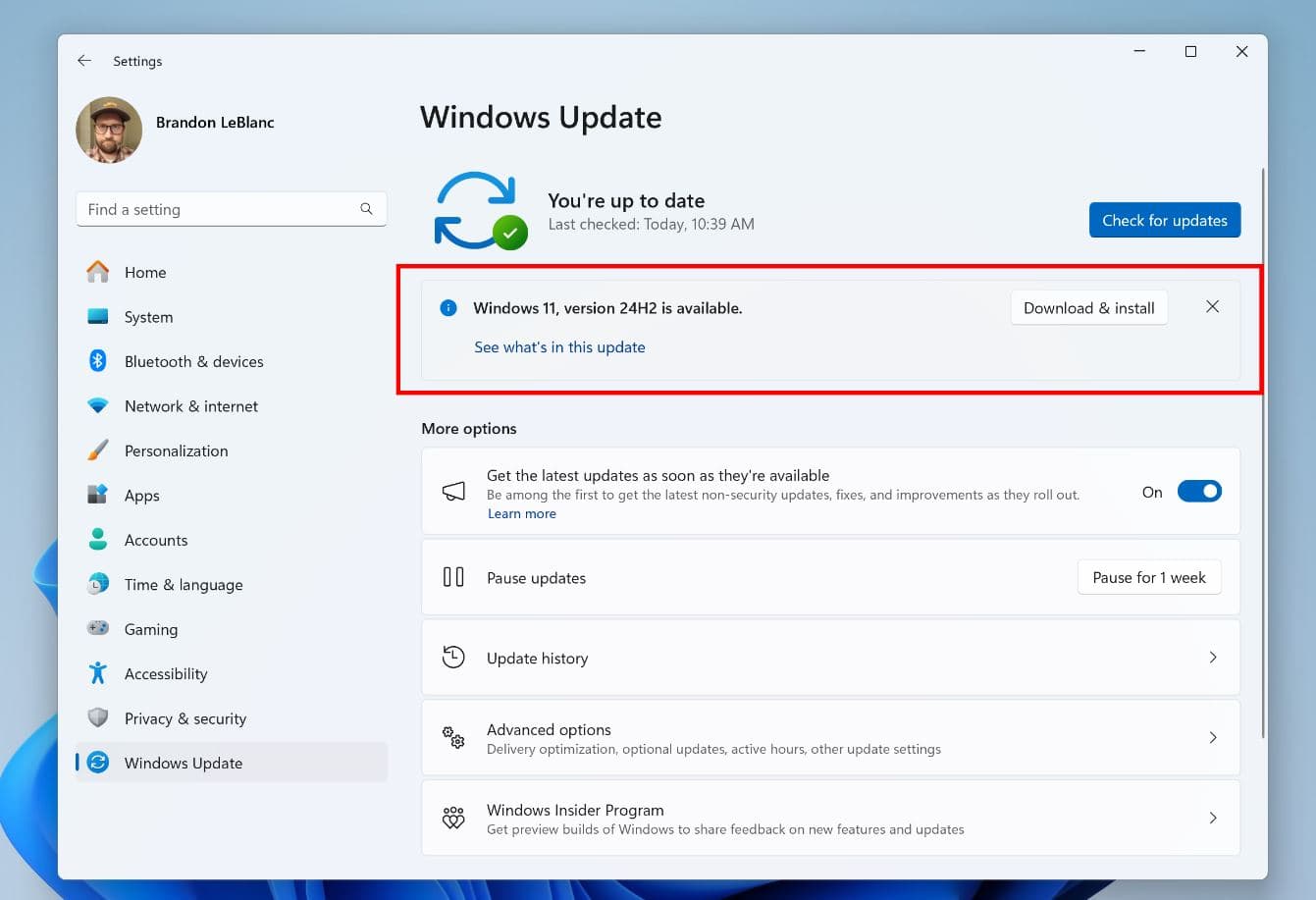
Task: Dismiss the version 24H2 notification
Action: (x=1212, y=306)
